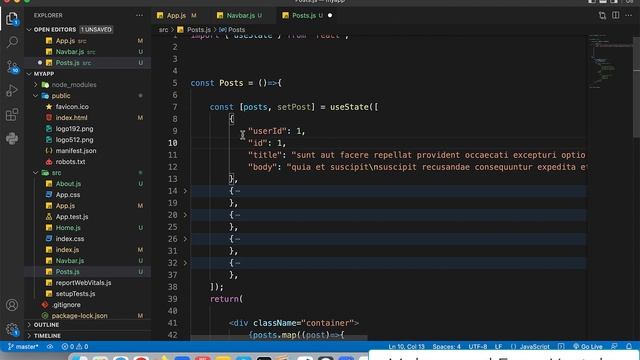
Task: Click the errors and warnings counter
Action: point(75,347)
